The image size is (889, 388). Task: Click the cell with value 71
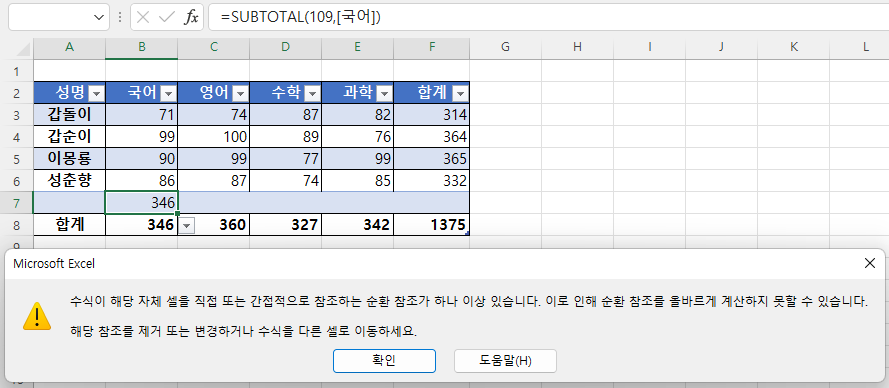pos(141,115)
